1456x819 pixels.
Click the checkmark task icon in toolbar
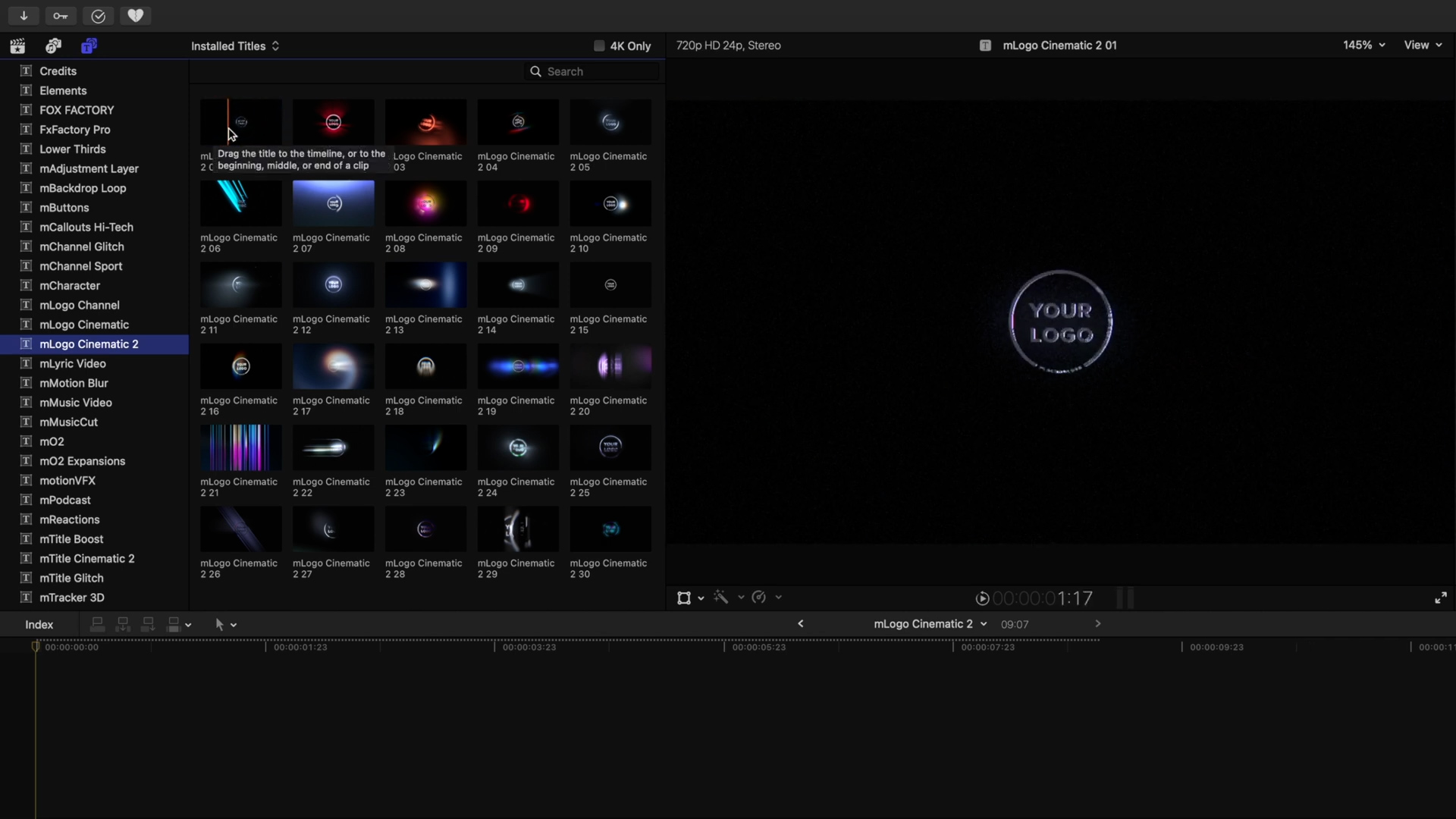(98, 15)
